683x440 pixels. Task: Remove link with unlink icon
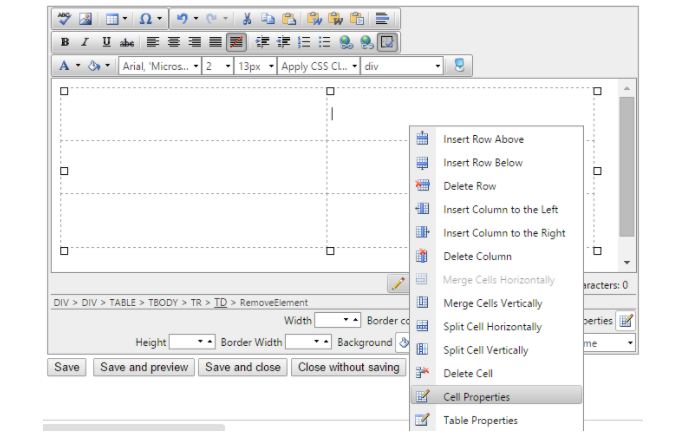(367, 42)
